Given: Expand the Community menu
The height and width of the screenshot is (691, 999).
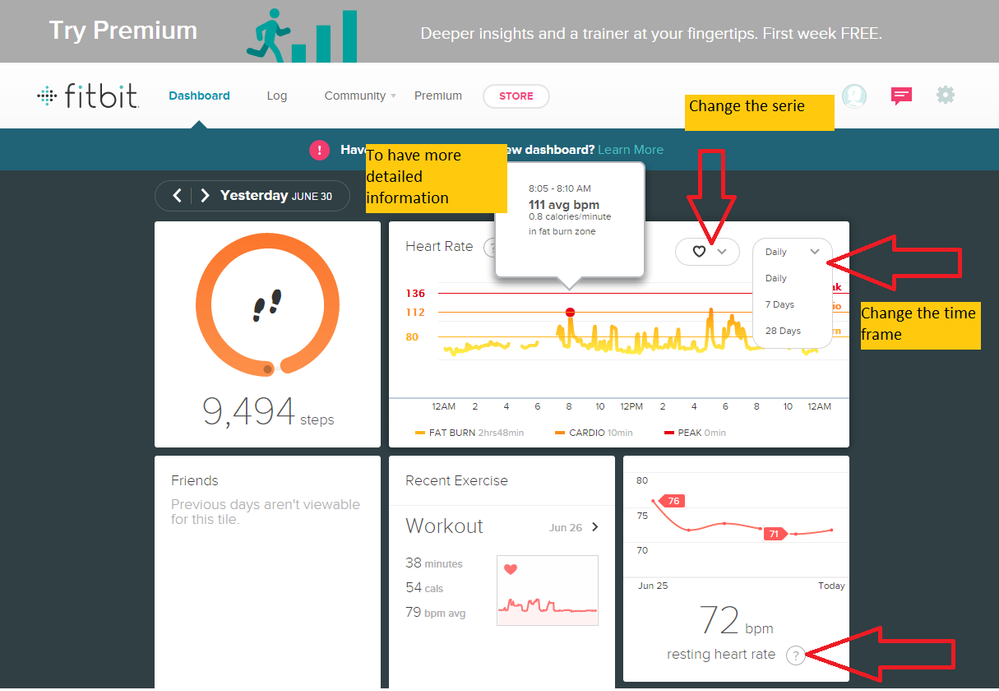Looking at the screenshot, I should (360, 96).
